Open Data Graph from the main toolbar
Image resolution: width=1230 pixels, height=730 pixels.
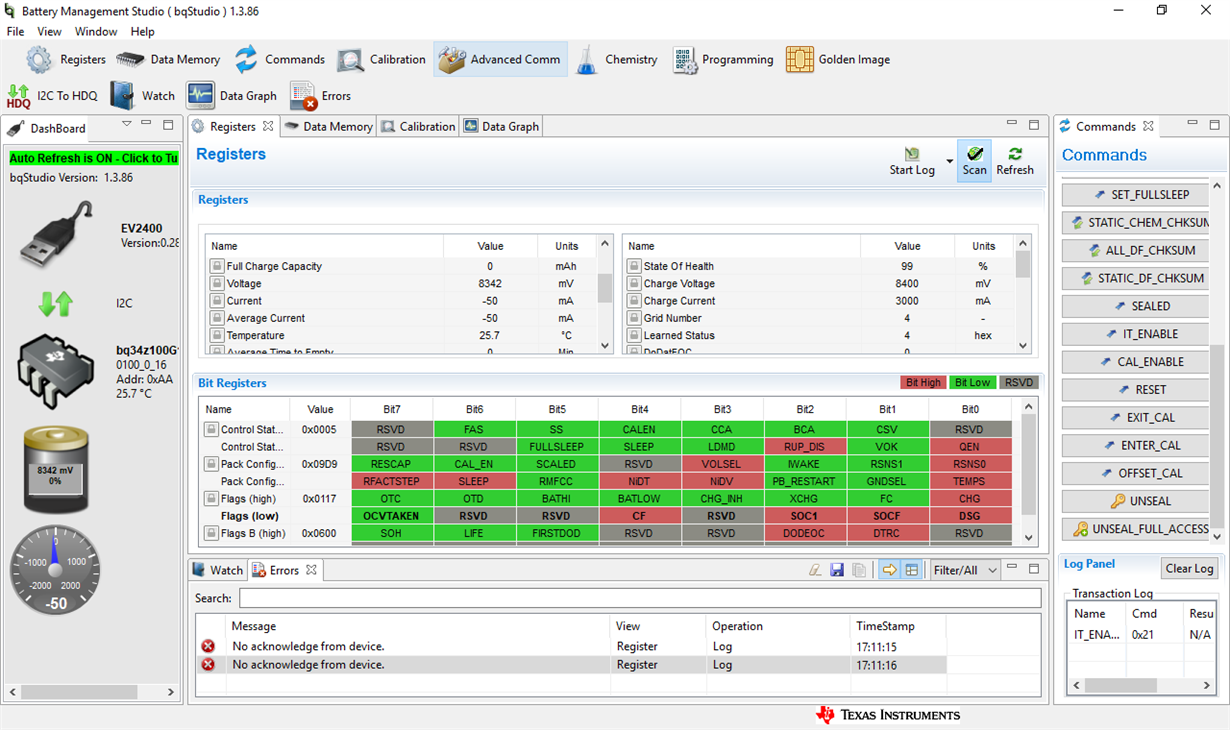coord(232,96)
